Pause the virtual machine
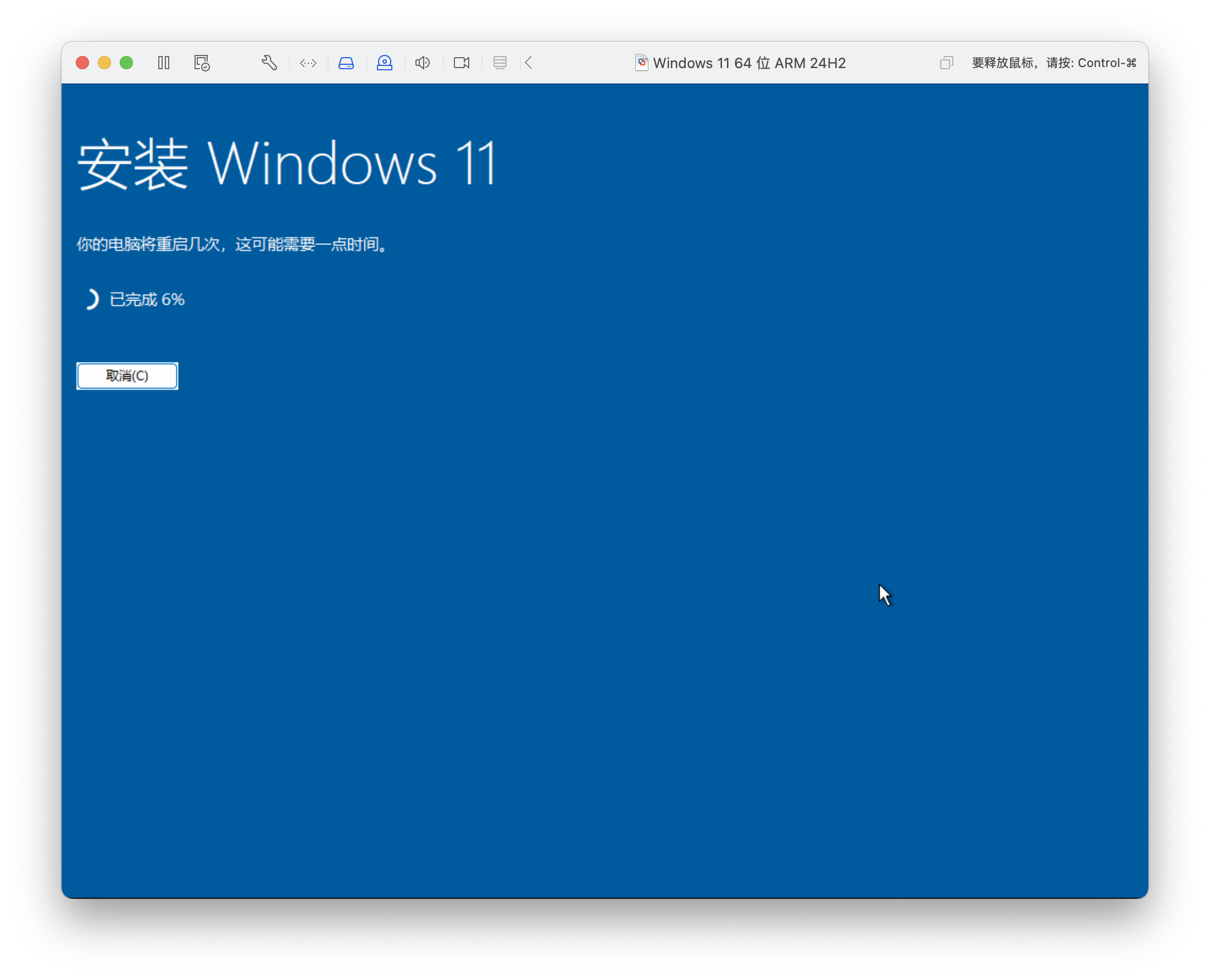This screenshot has width=1210, height=980. pyautogui.click(x=164, y=63)
